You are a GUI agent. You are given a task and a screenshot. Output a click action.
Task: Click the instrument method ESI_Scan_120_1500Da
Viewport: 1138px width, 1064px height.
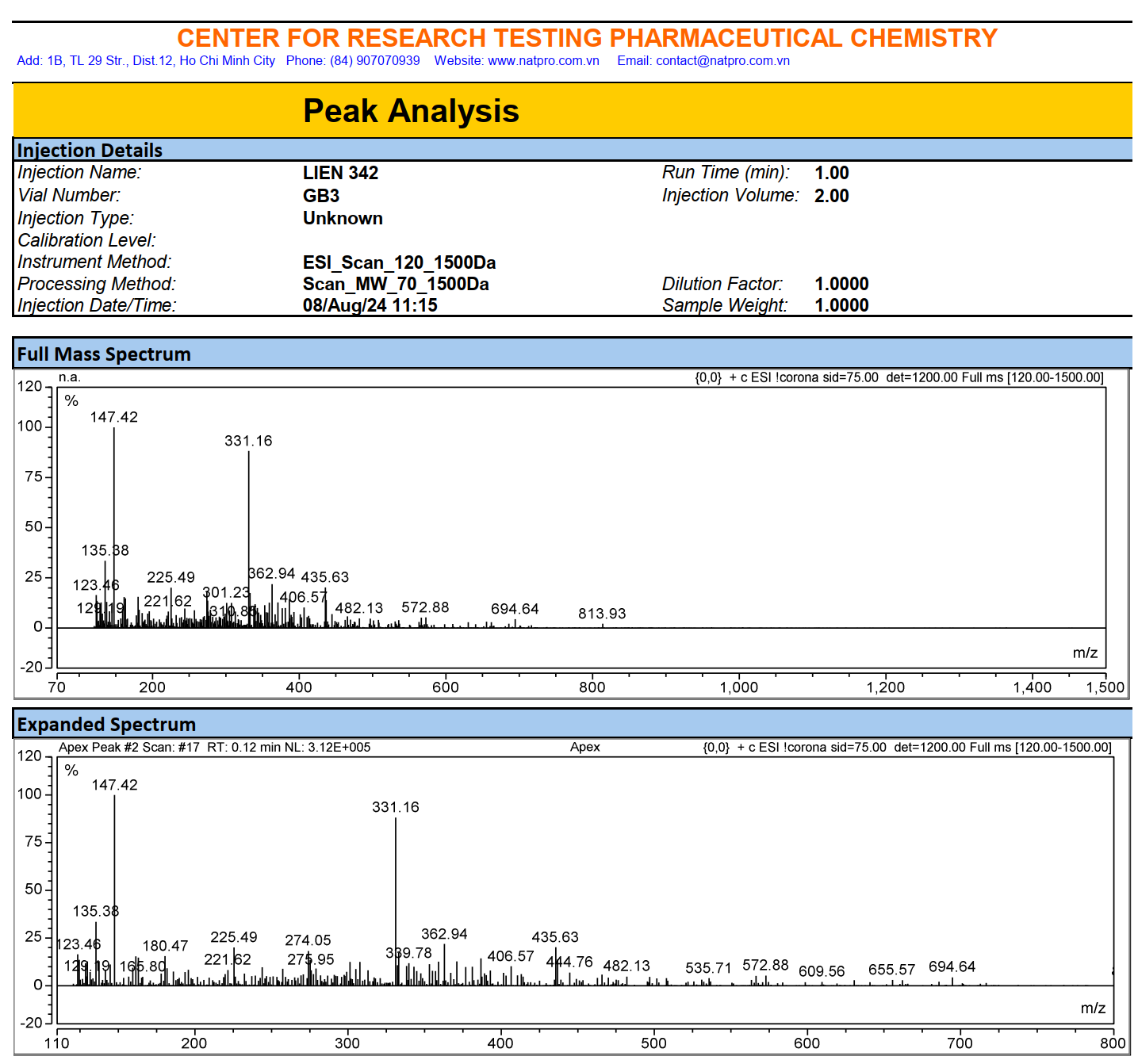(399, 262)
